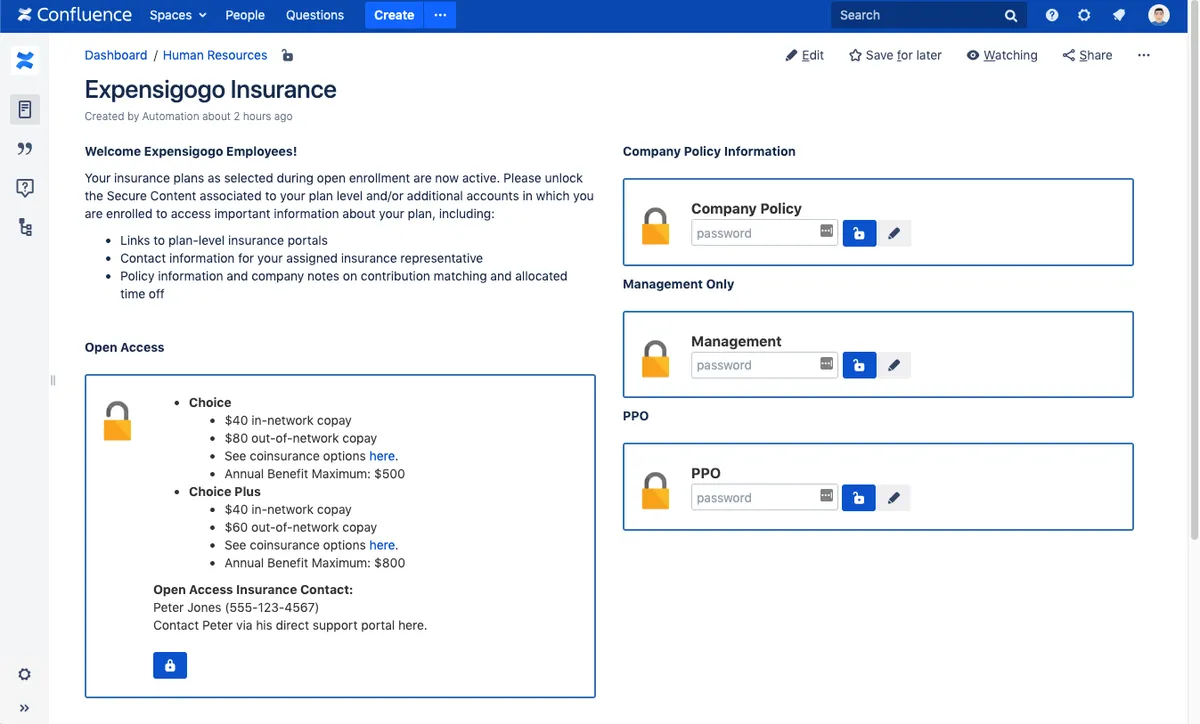
Task: Click the Company Policy Information heading
Action: 709,152
